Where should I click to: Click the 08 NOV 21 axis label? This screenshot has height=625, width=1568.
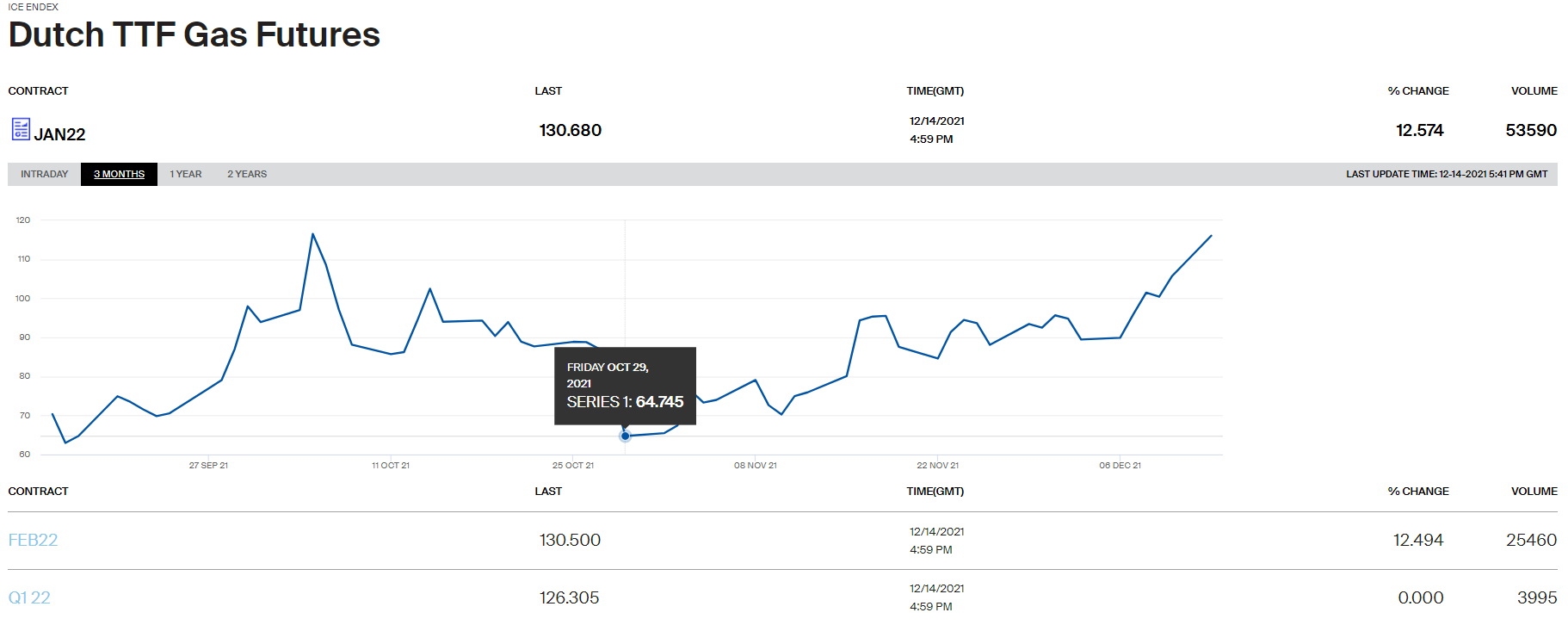tap(756, 466)
